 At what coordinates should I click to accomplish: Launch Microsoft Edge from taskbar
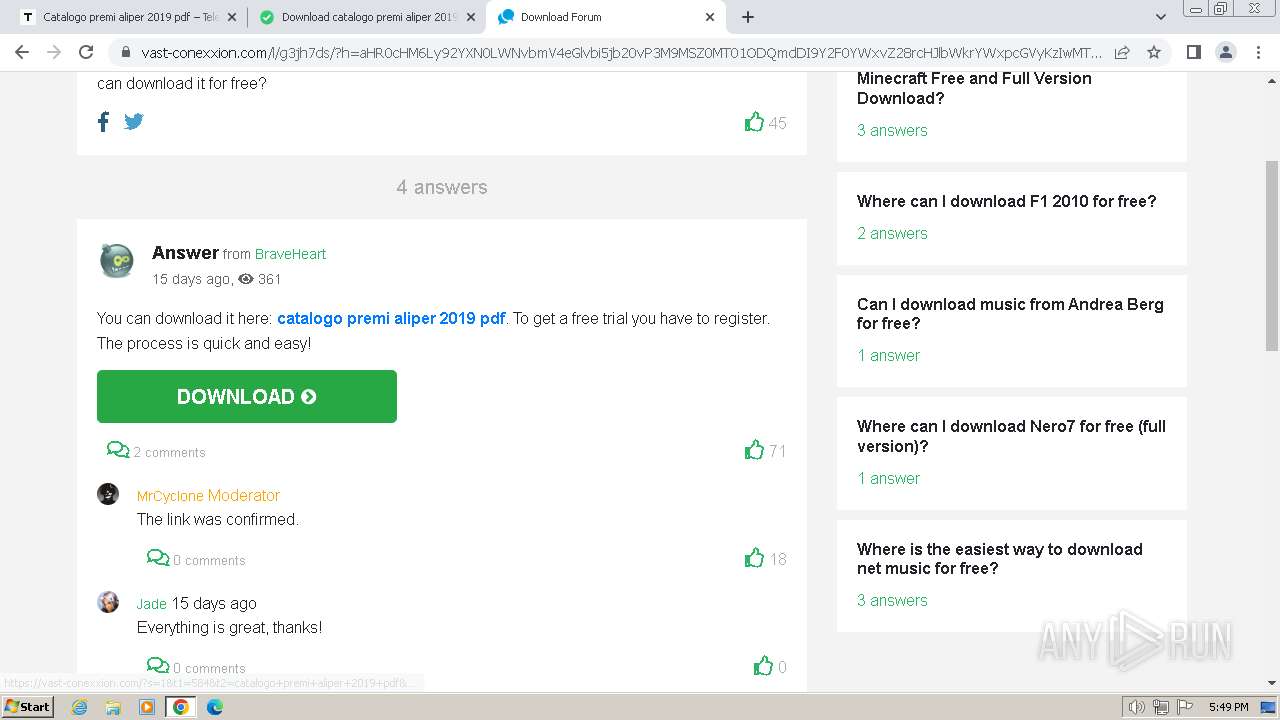215,707
